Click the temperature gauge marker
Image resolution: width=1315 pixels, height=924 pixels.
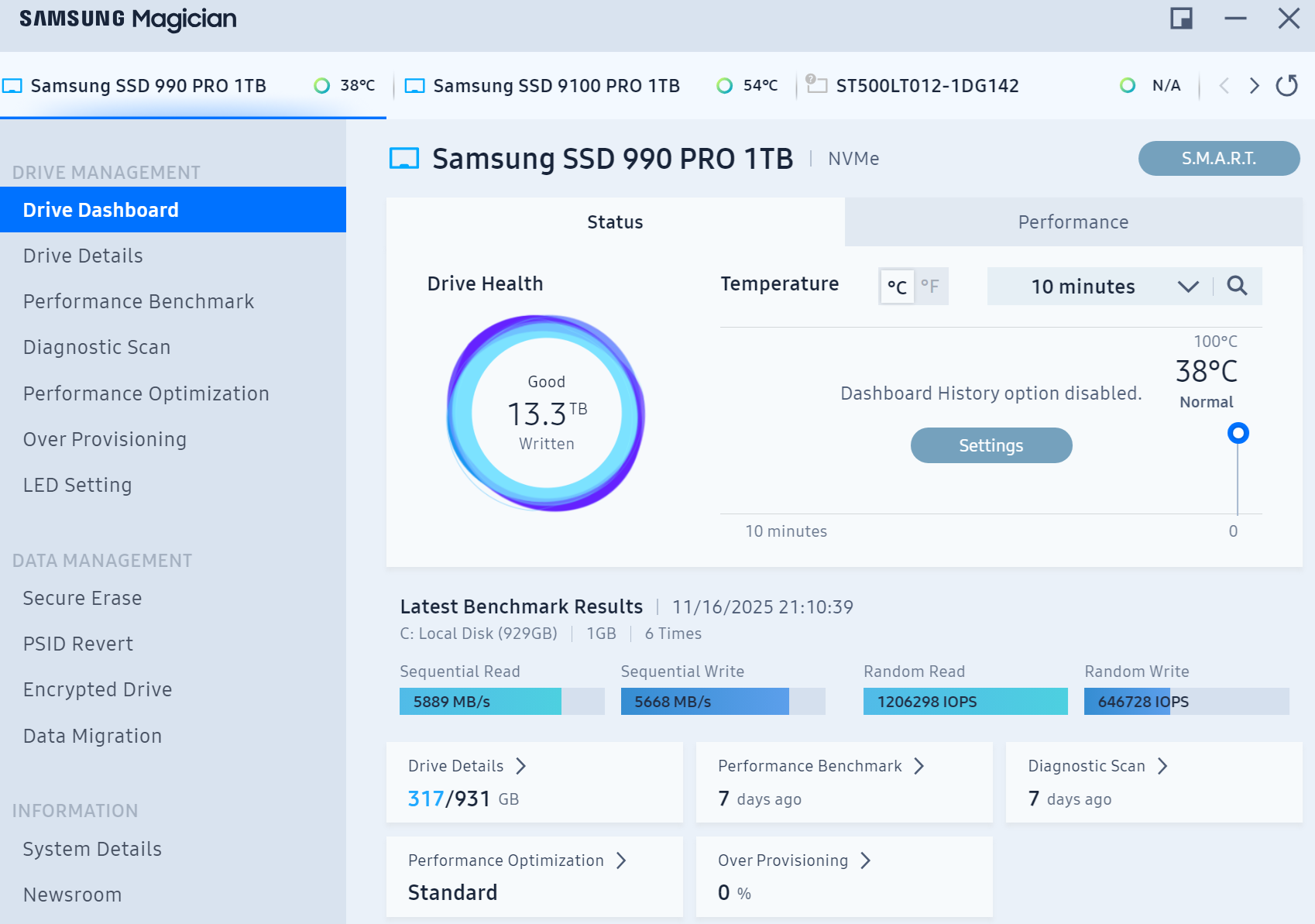(1238, 433)
